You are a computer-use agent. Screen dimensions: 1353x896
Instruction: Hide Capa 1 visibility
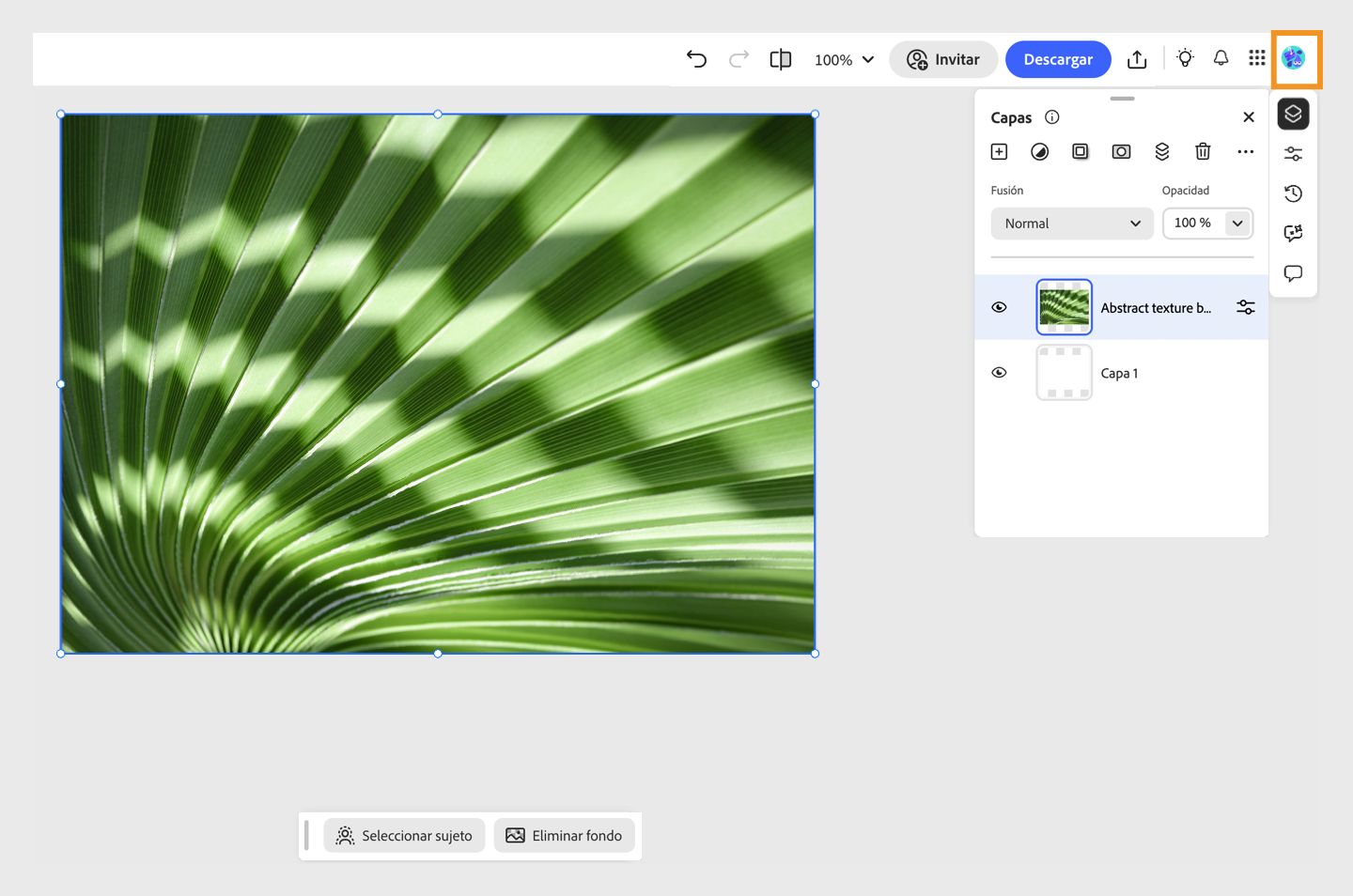click(999, 372)
